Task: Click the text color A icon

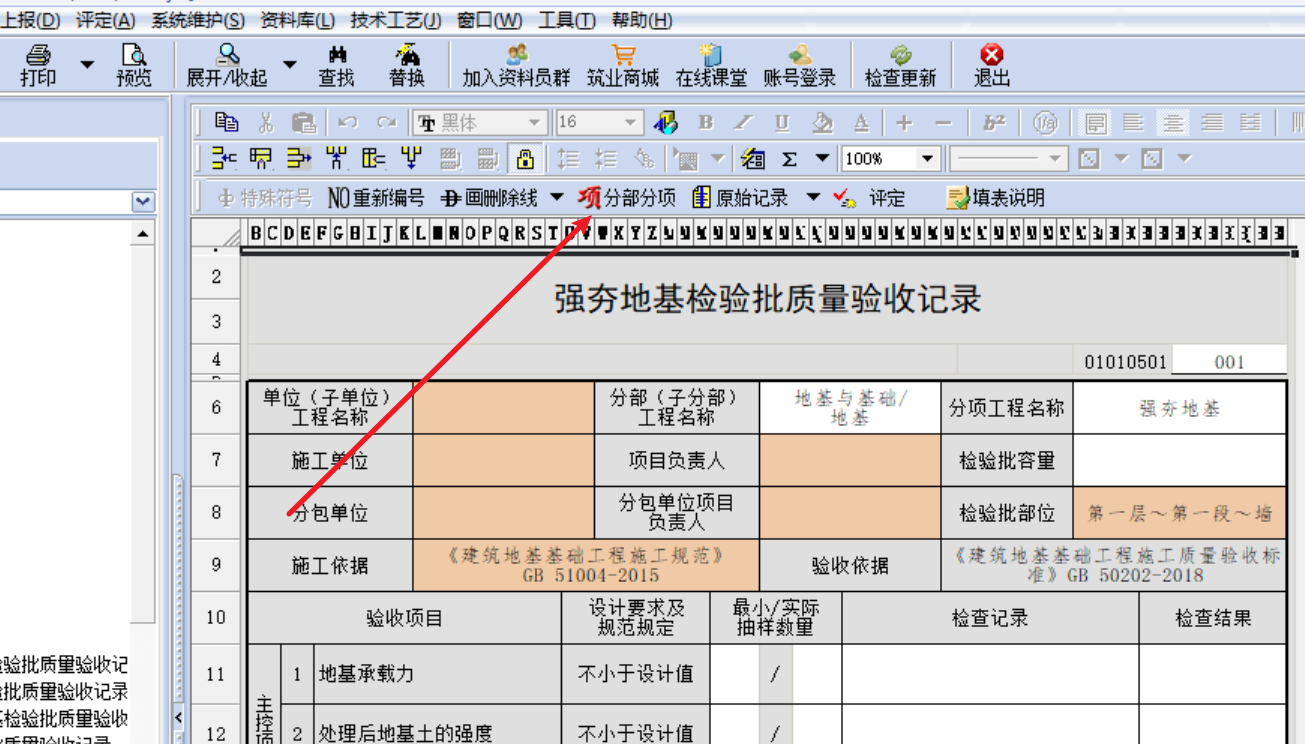Action: 861,123
